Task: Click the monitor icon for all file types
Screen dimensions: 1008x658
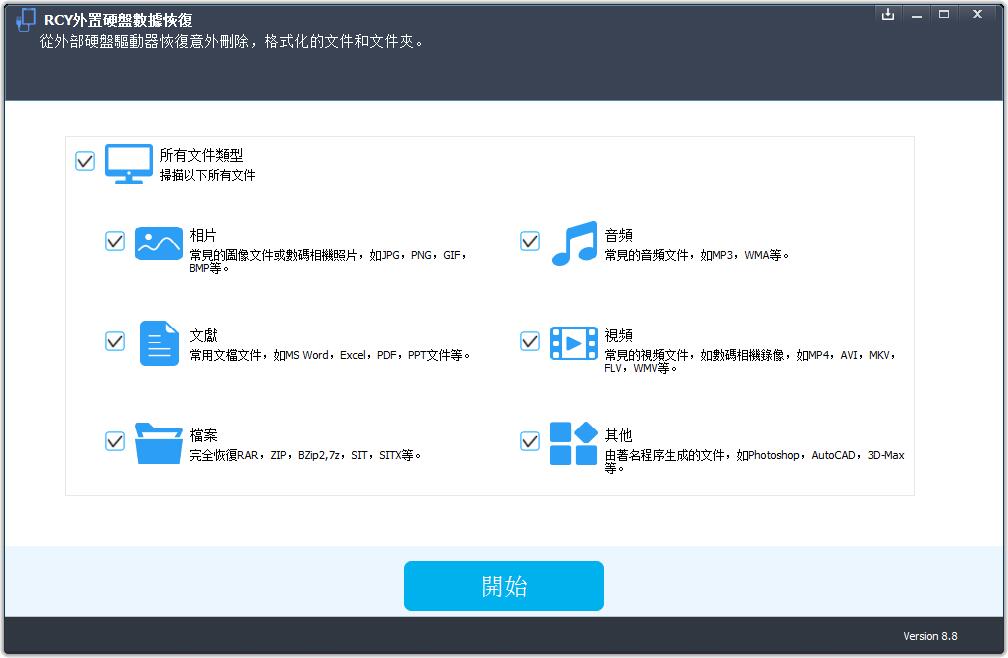Action: (x=129, y=163)
